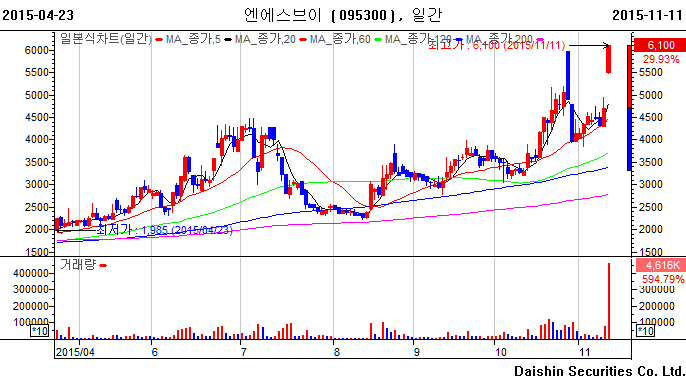Image resolution: width=686 pixels, height=383 pixels.
Task: Select the MA_종가,200 legend entry
Action: pos(499,39)
